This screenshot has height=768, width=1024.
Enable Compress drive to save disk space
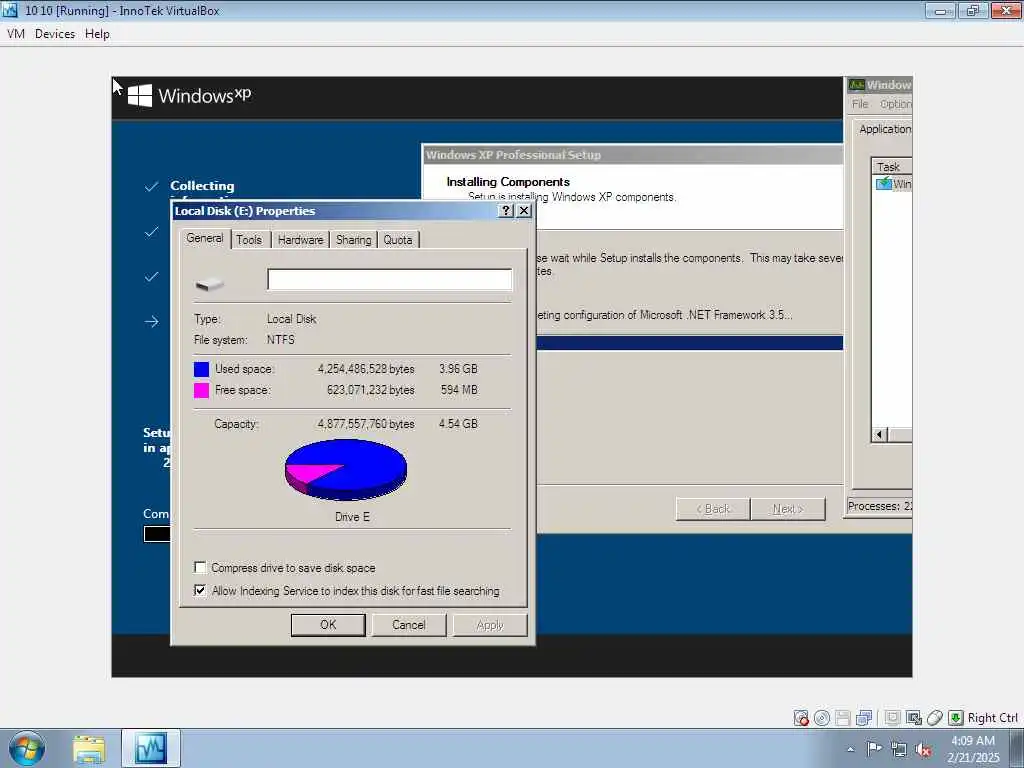tap(200, 567)
